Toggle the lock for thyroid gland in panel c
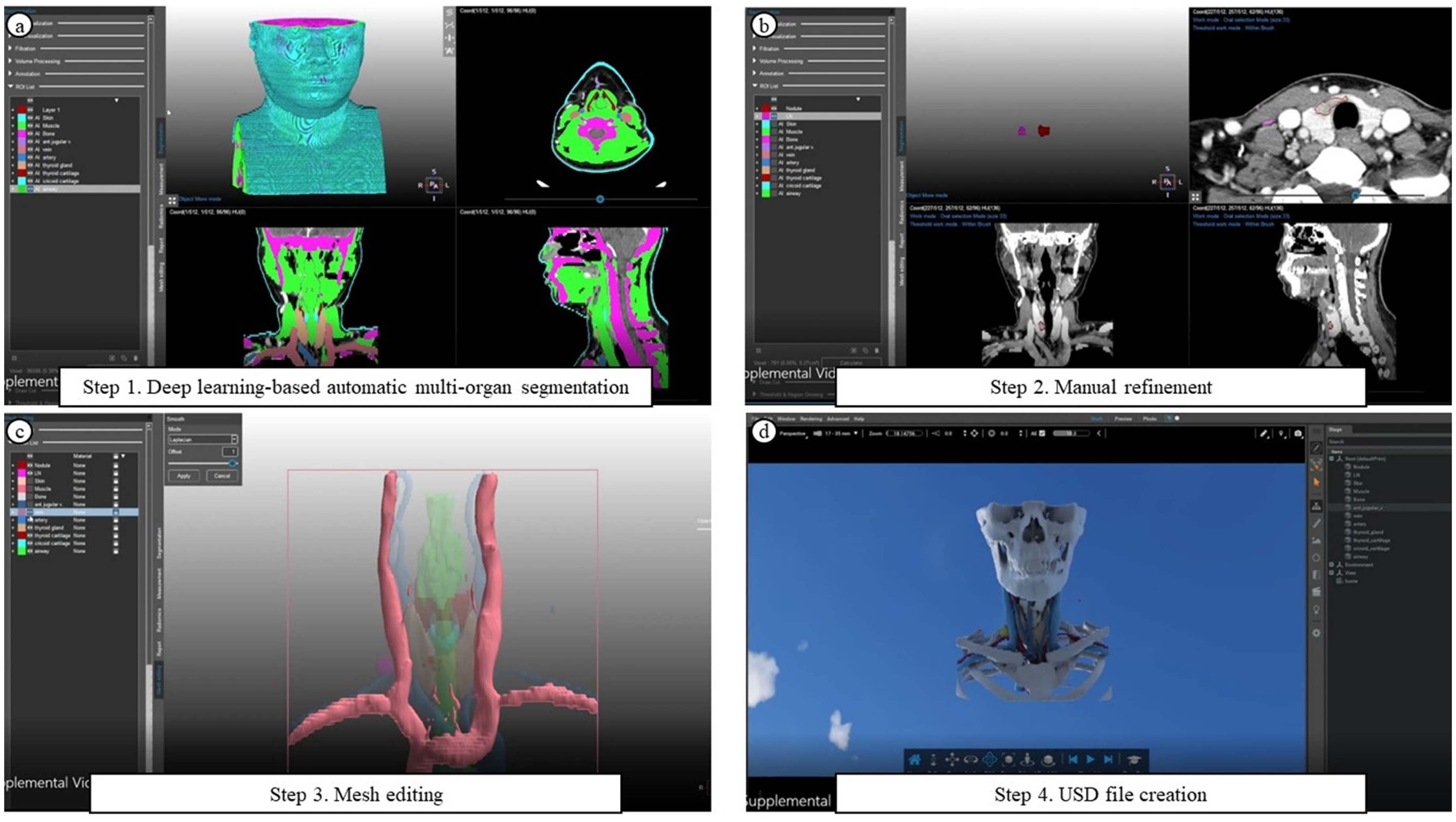This screenshot has width=1456, height=822. [x=116, y=527]
